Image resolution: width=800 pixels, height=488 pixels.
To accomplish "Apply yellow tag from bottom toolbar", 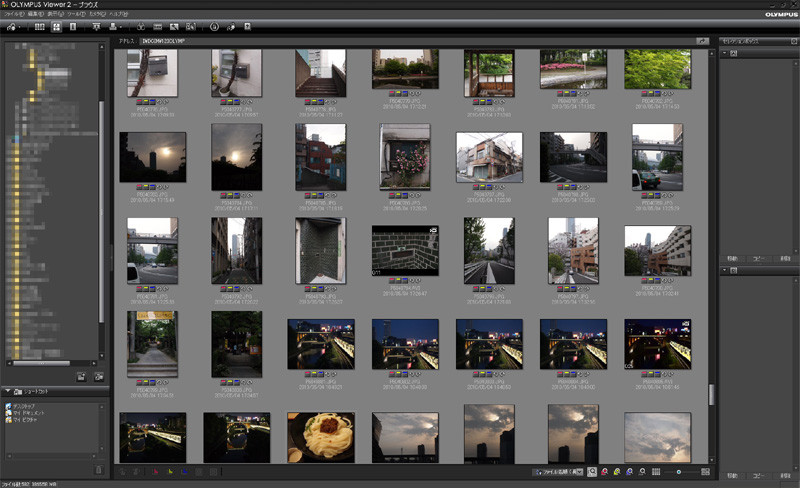I will point(170,472).
